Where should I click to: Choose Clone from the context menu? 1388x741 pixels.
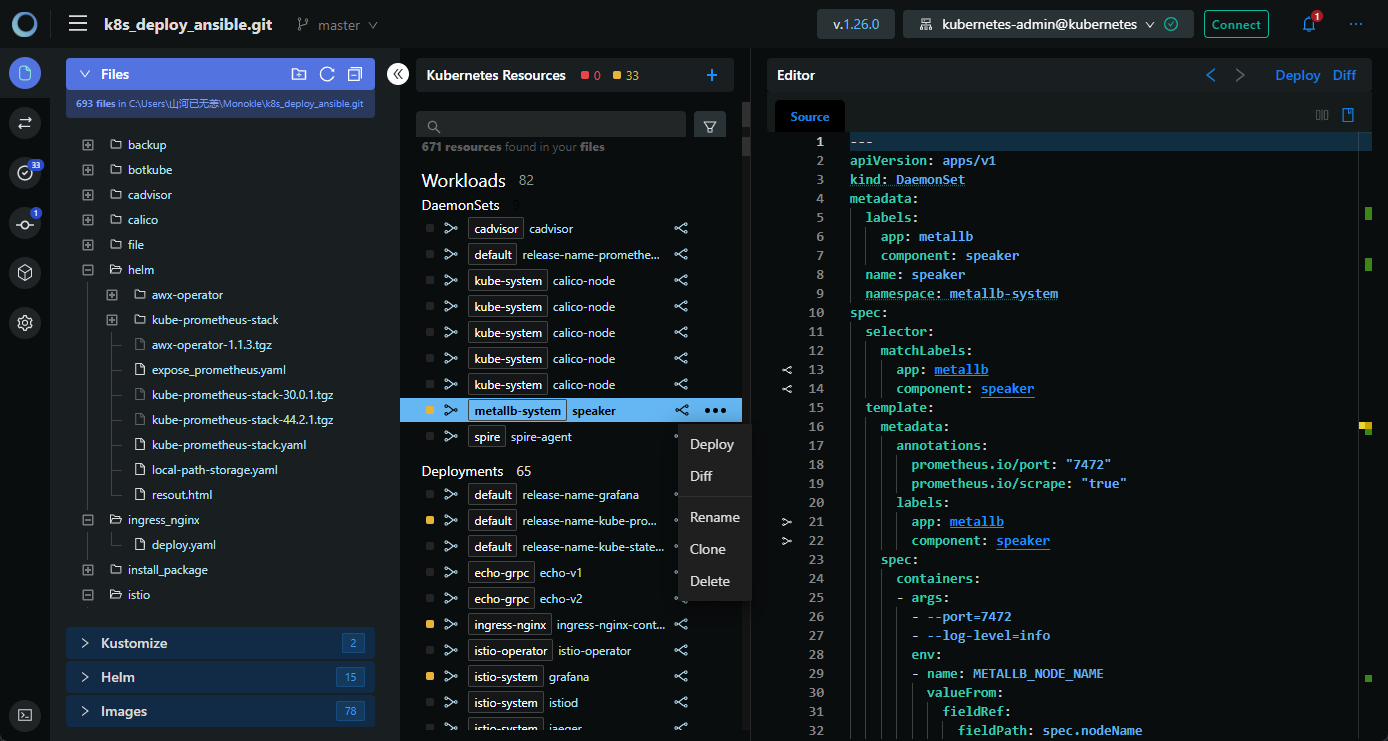[714, 549]
